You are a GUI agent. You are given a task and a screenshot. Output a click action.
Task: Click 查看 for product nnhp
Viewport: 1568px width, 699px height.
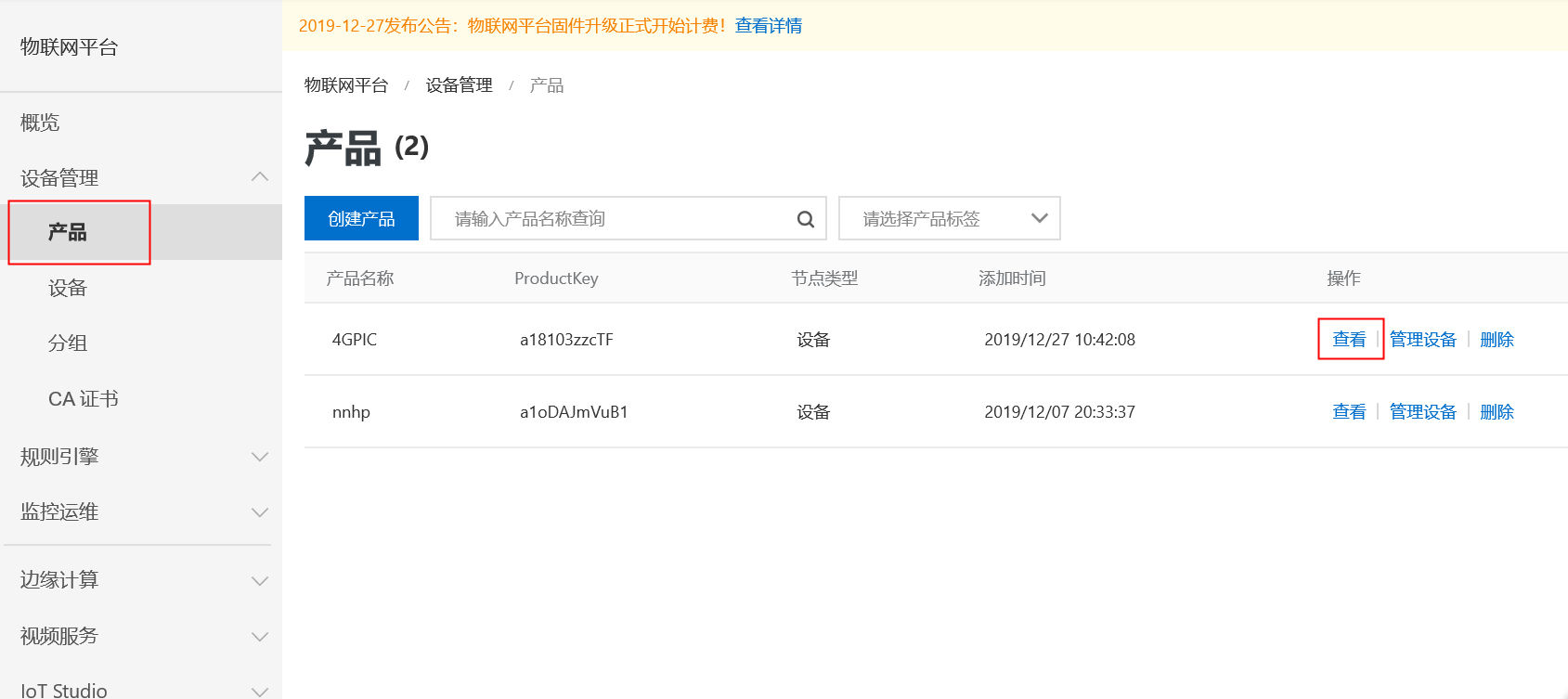[1349, 412]
